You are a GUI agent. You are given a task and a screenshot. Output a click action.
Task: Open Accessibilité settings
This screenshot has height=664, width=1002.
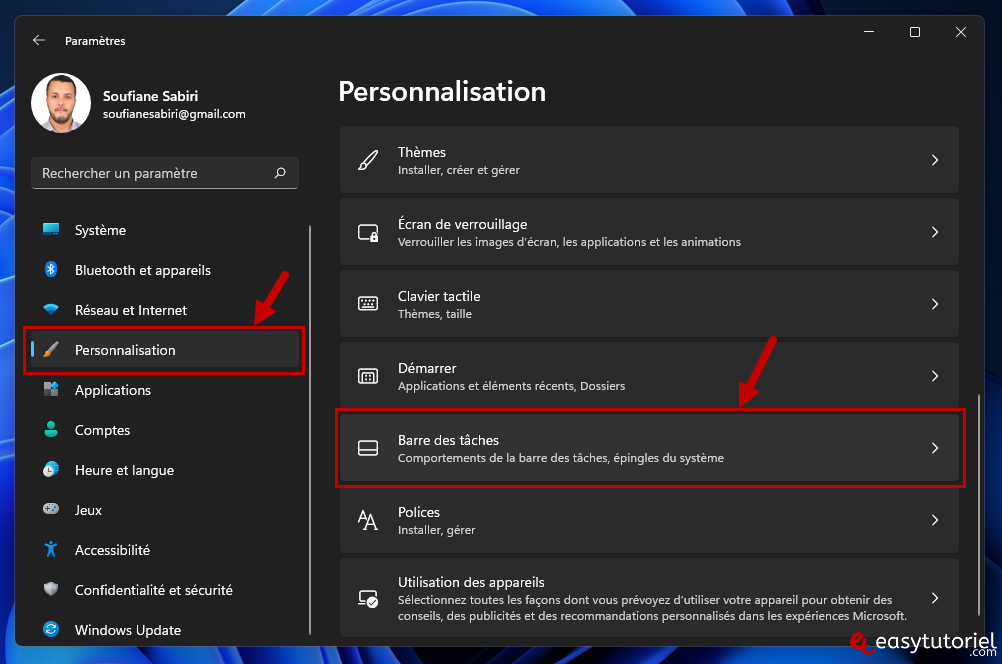pyautogui.click(x=165, y=550)
